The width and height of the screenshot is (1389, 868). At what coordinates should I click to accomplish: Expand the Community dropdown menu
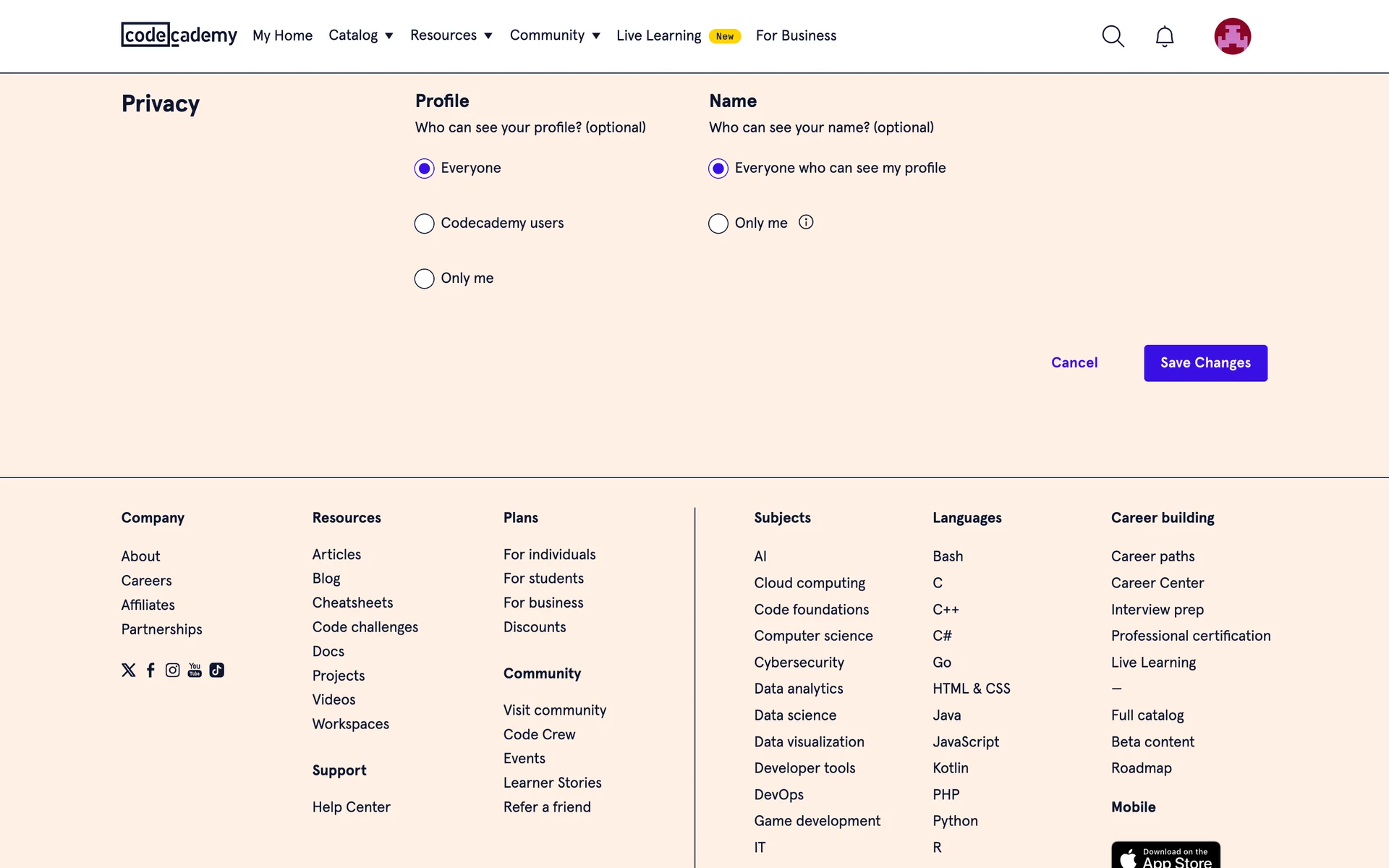click(x=554, y=35)
